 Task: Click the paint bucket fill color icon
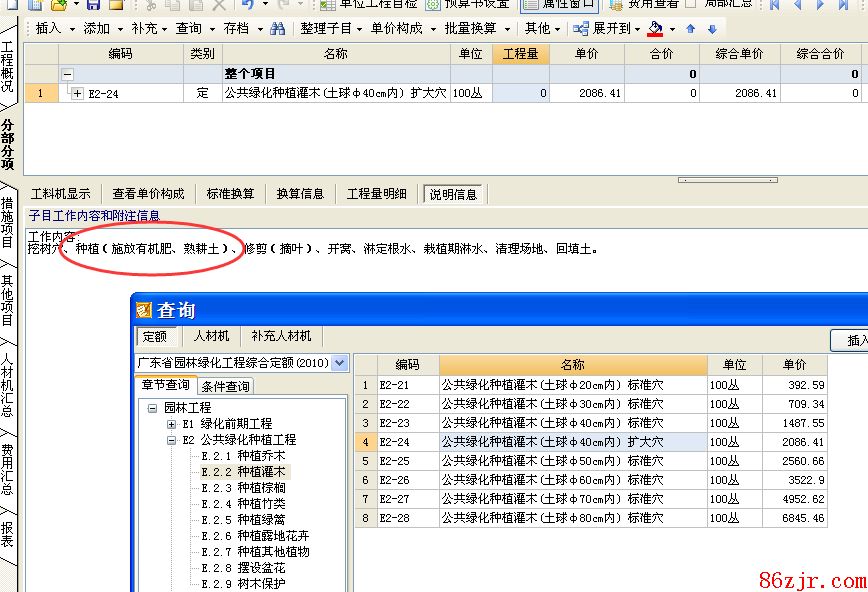[x=655, y=29]
